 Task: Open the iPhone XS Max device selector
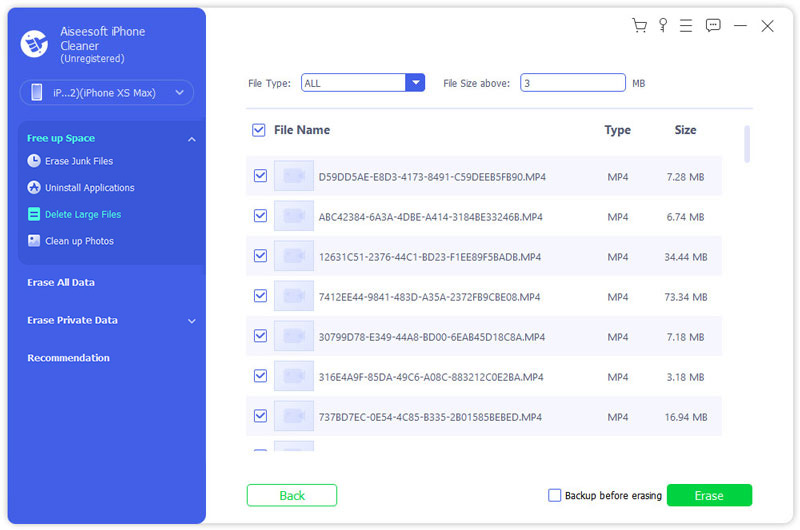pos(107,93)
